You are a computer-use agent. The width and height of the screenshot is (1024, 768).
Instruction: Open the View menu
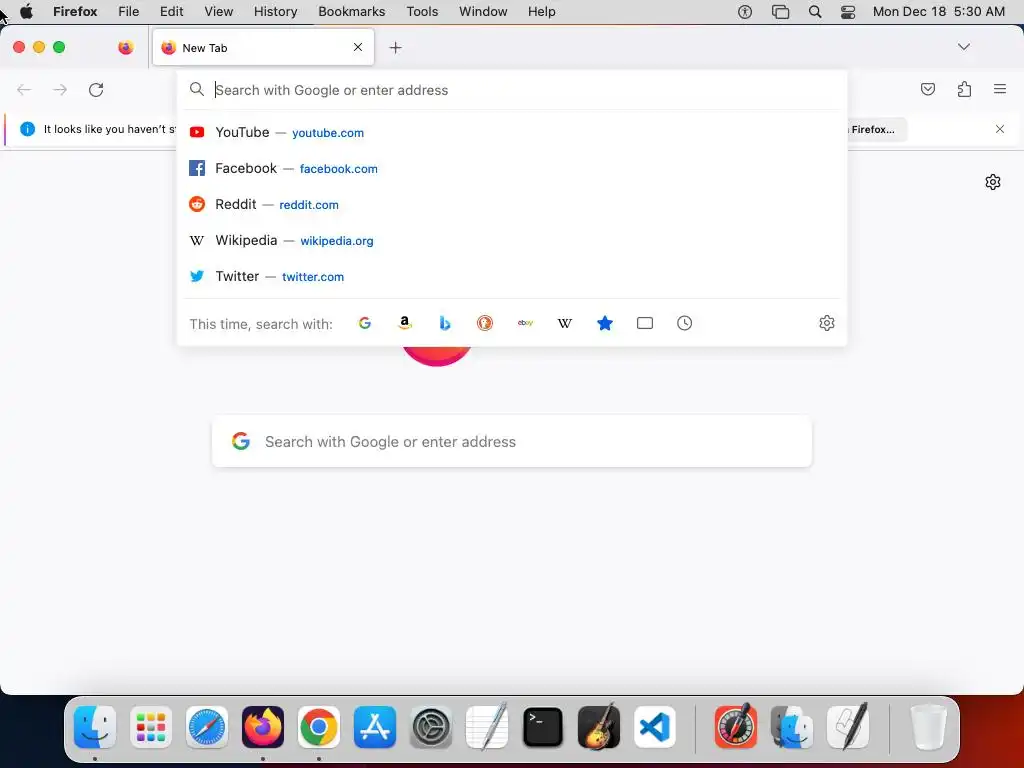click(x=219, y=12)
